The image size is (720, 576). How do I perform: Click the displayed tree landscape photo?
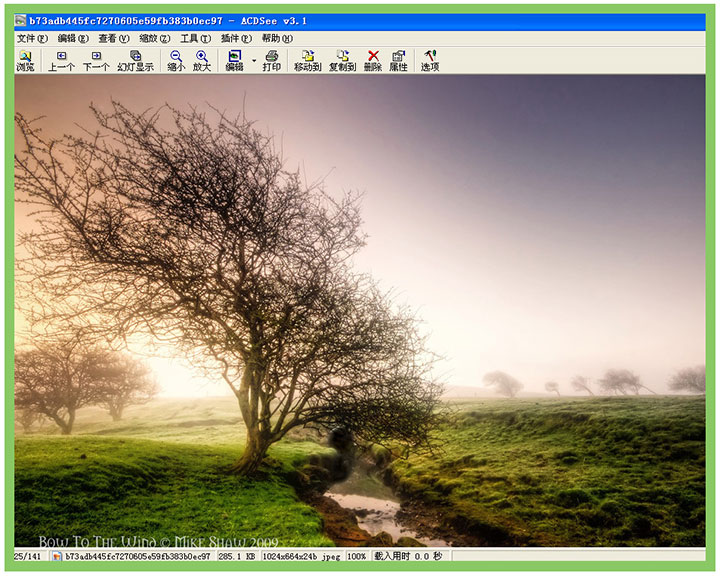(x=360, y=310)
